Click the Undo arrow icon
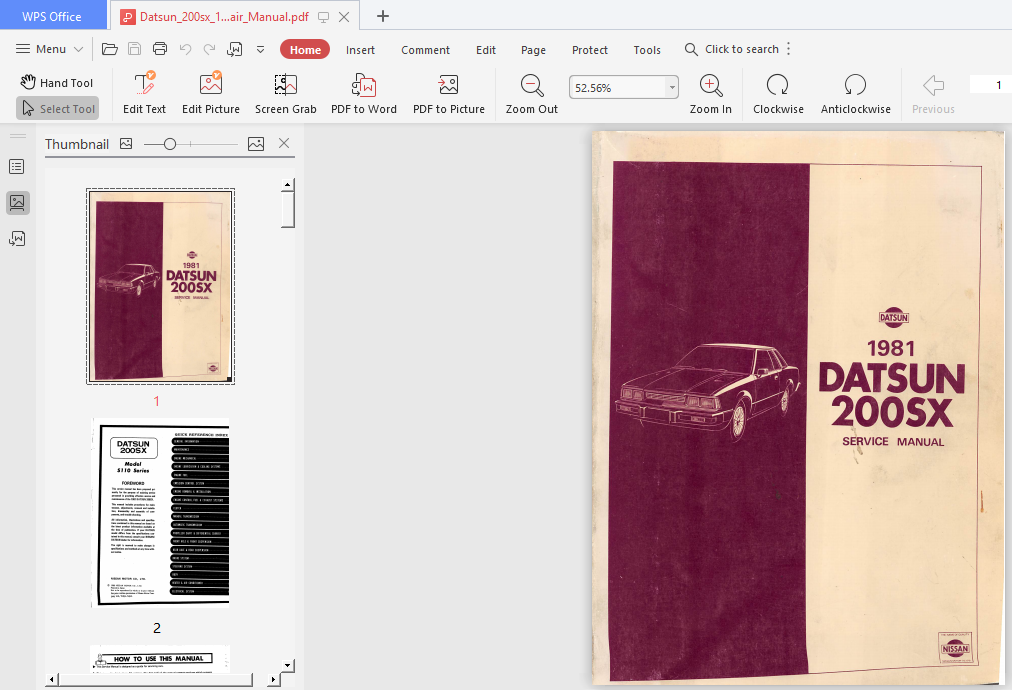 pyautogui.click(x=185, y=49)
